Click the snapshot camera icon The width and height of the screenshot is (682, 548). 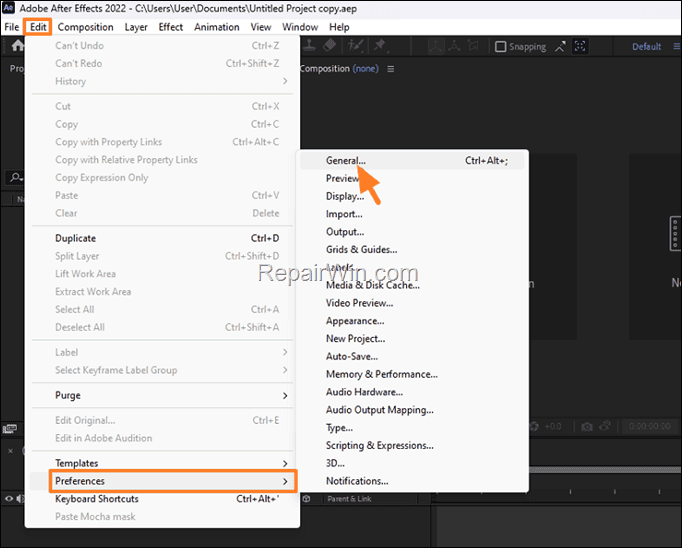pyautogui.click(x=587, y=427)
